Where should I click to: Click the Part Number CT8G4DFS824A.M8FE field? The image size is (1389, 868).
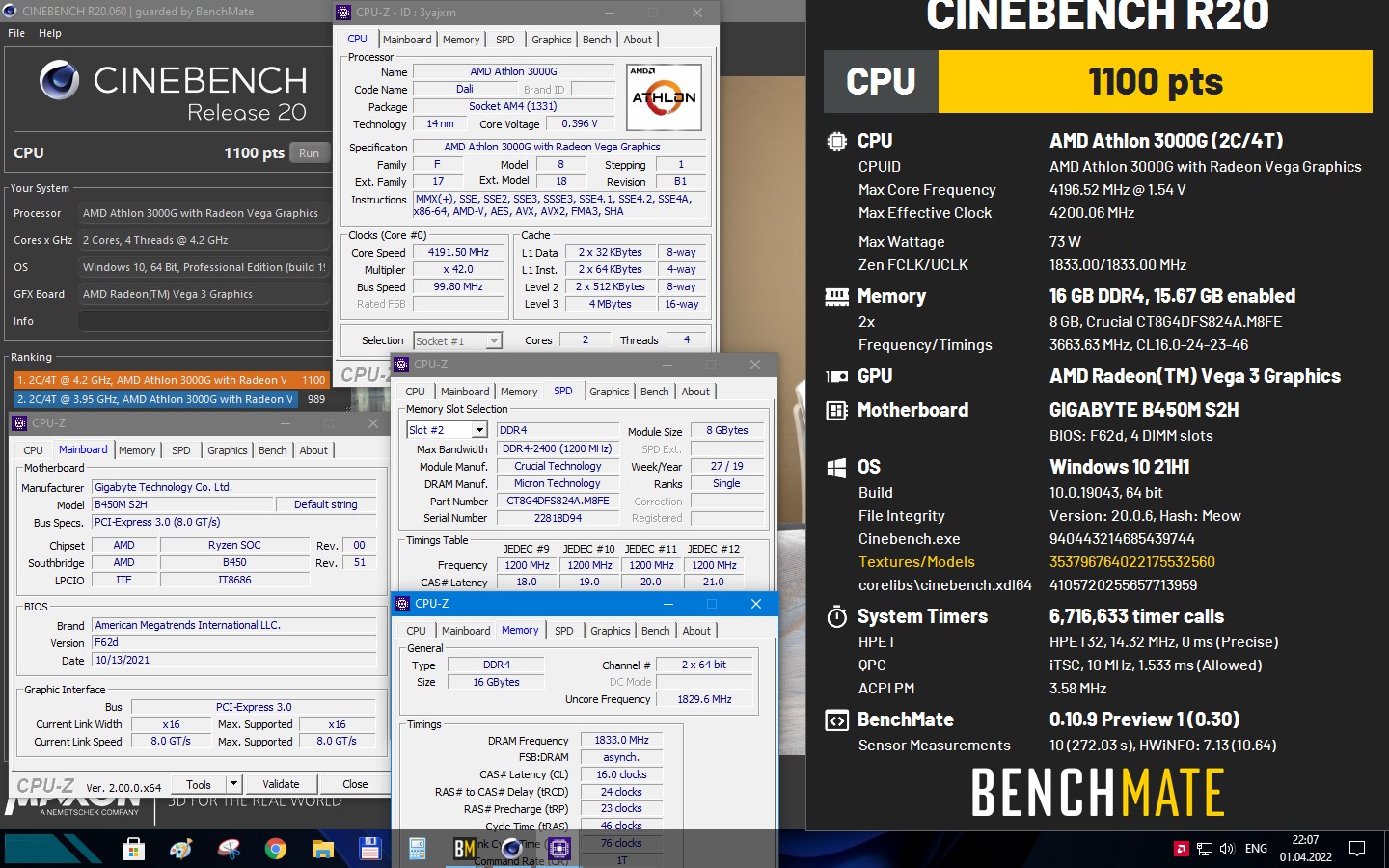pyautogui.click(x=558, y=501)
